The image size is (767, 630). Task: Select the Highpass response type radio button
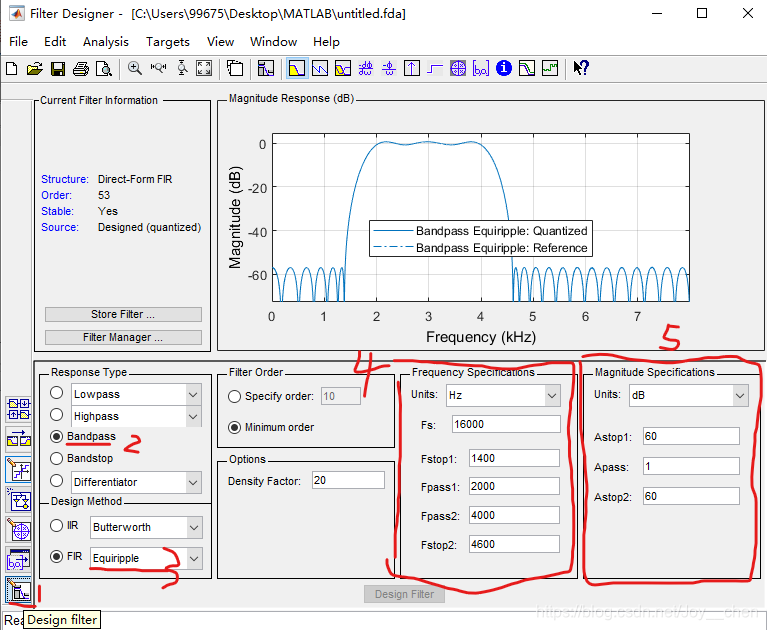tap(57, 415)
